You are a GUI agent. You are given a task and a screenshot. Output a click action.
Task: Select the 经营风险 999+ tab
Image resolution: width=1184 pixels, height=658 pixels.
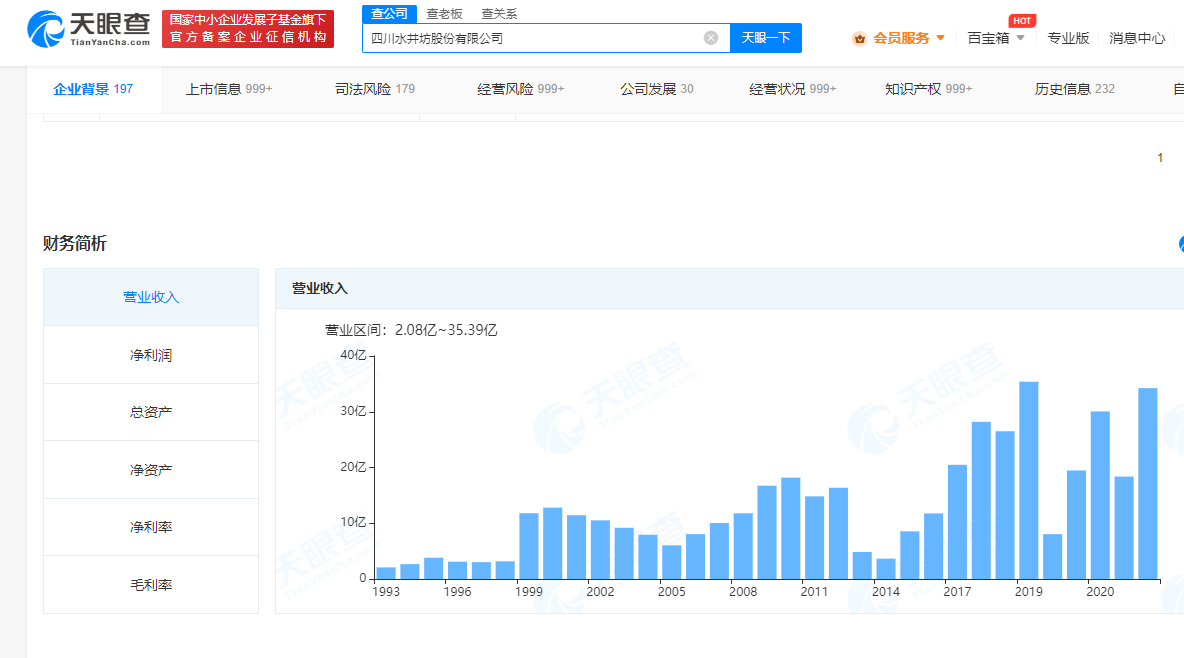point(520,89)
